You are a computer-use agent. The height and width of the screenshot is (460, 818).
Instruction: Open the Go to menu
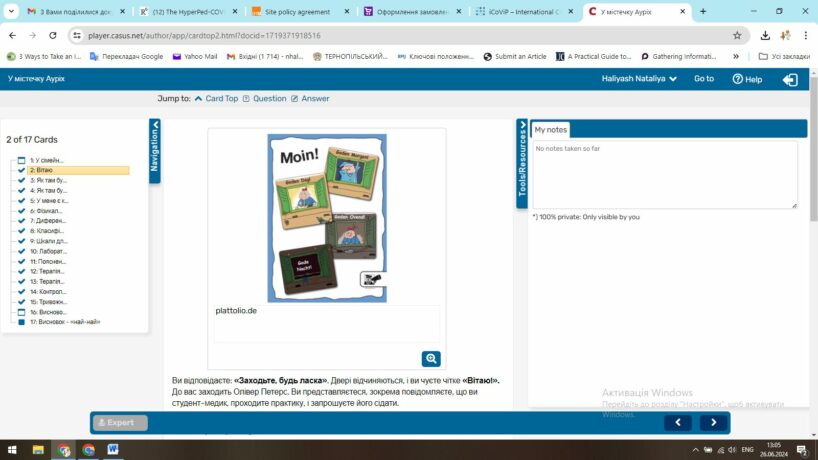click(x=704, y=79)
